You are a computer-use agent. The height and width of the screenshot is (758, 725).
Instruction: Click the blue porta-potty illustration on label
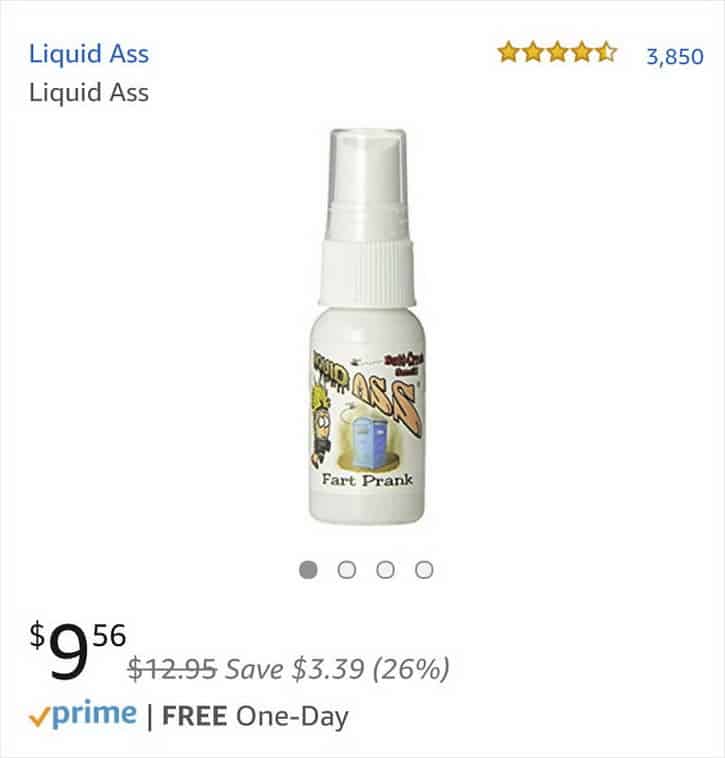click(367, 442)
